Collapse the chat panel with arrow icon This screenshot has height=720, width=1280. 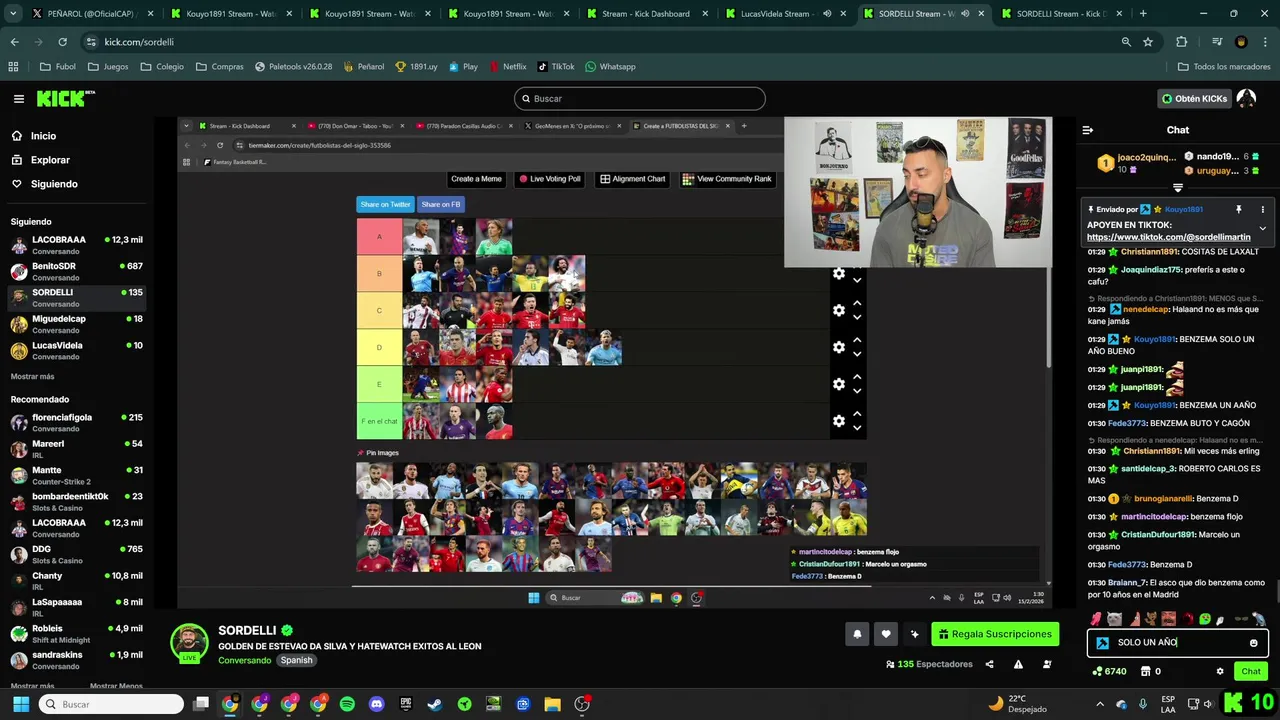(1088, 130)
